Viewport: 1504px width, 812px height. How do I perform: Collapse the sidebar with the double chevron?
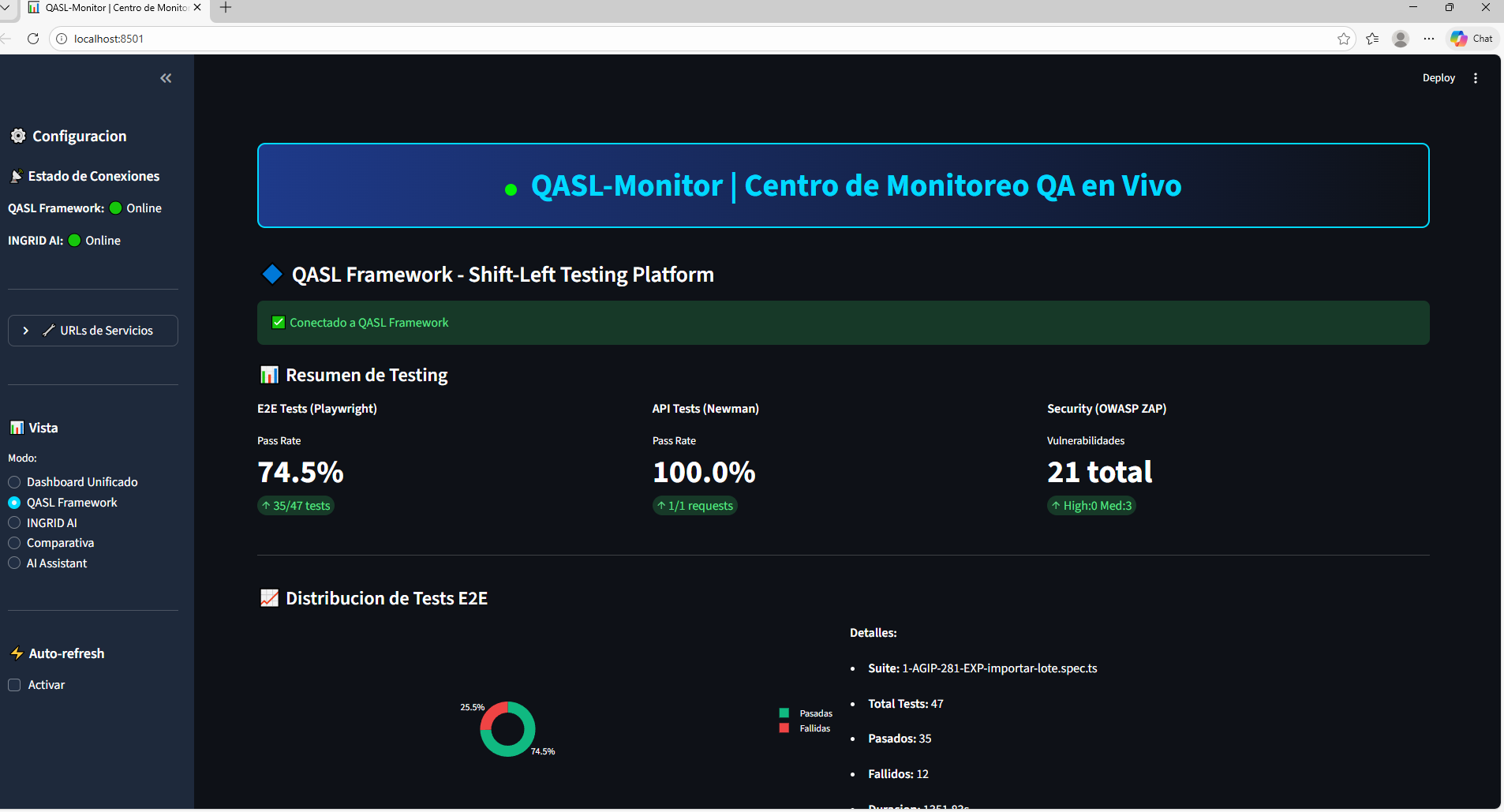click(166, 77)
